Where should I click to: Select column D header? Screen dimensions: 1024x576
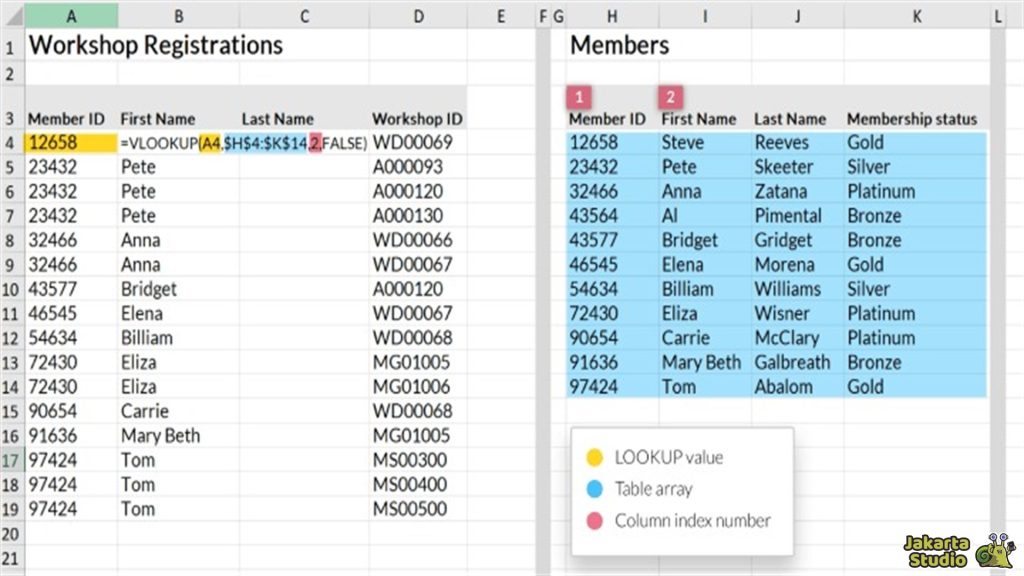[x=417, y=15]
